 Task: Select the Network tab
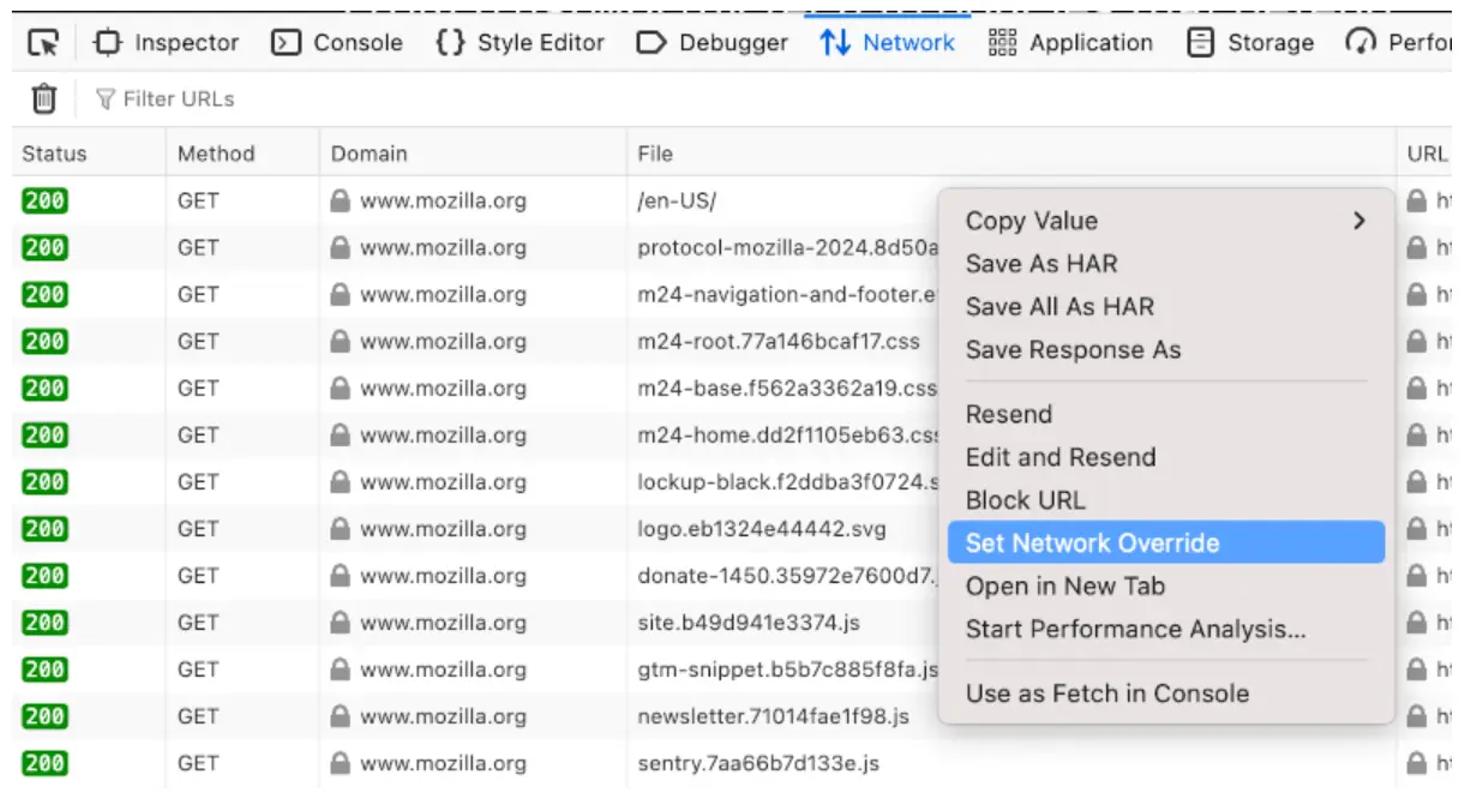coord(887,43)
